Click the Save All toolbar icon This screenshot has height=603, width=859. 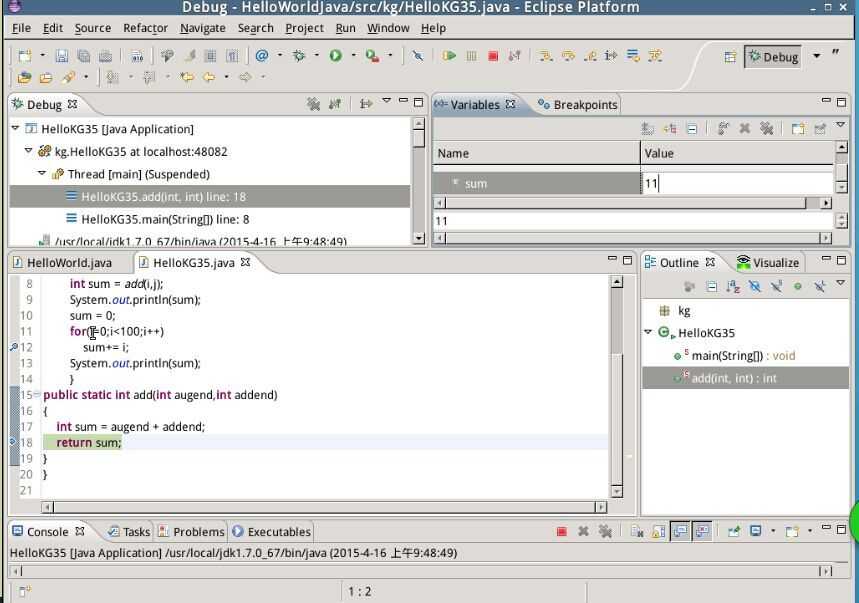(83, 56)
